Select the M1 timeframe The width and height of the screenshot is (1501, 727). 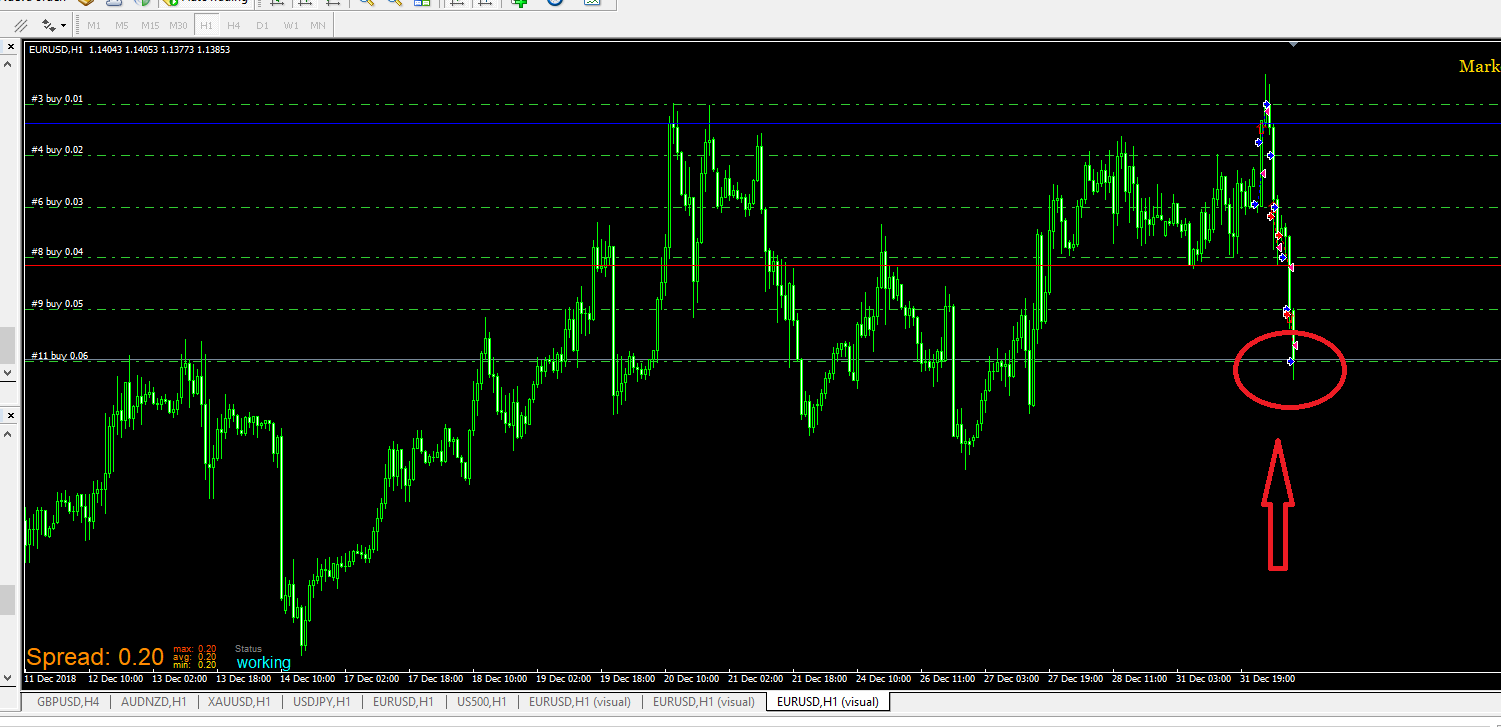(x=94, y=24)
